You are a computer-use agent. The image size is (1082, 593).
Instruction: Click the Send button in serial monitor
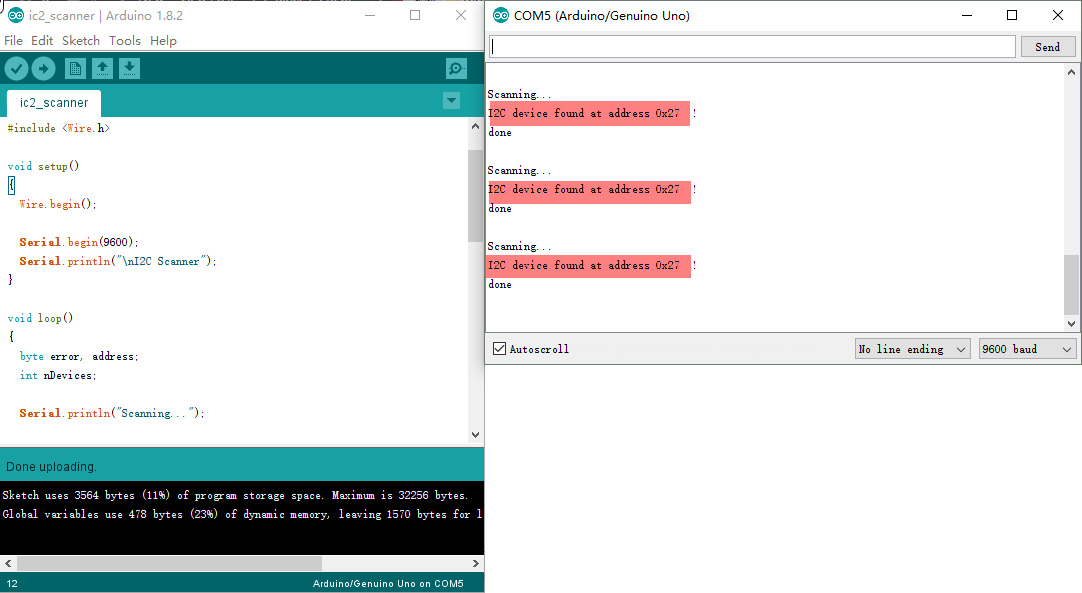coord(1047,47)
